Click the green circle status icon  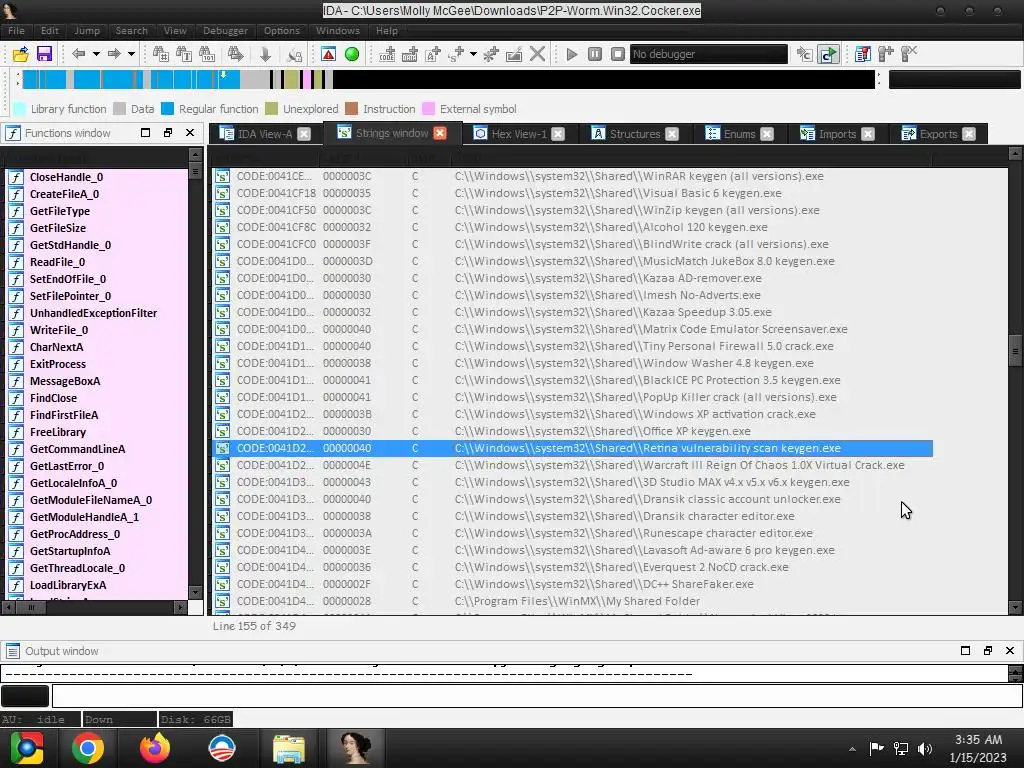pos(352,54)
